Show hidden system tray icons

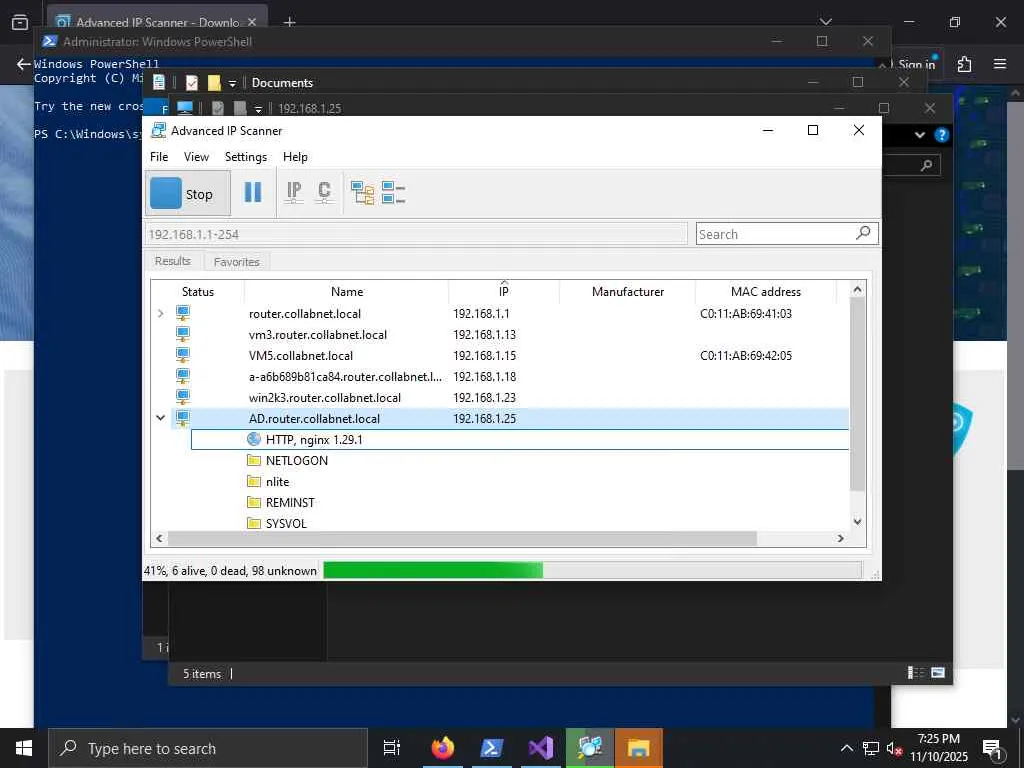point(846,748)
